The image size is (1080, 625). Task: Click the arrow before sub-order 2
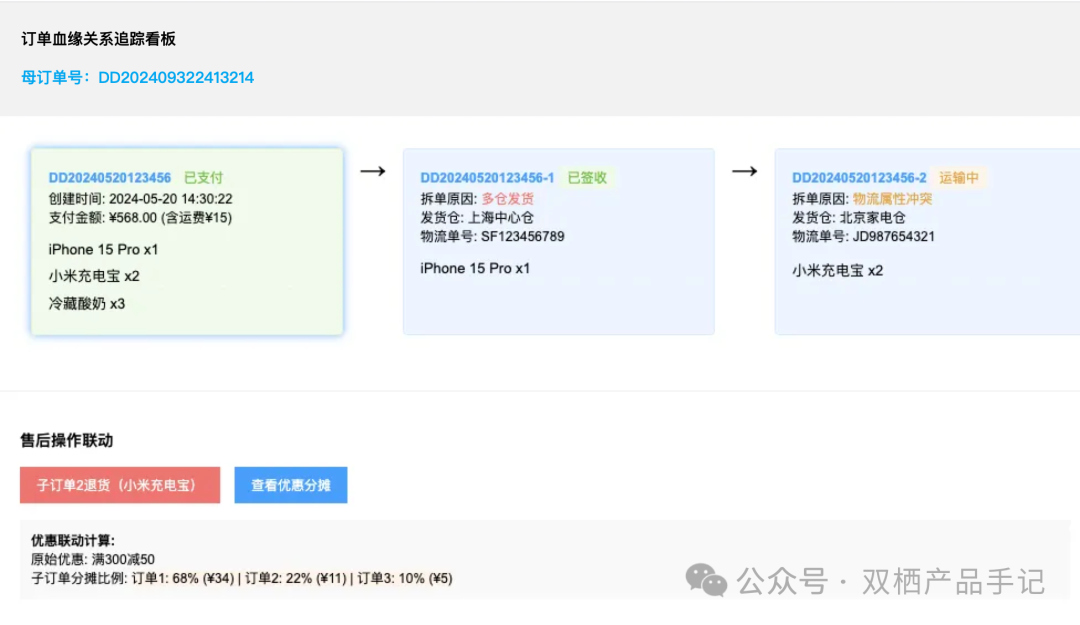[745, 171]
